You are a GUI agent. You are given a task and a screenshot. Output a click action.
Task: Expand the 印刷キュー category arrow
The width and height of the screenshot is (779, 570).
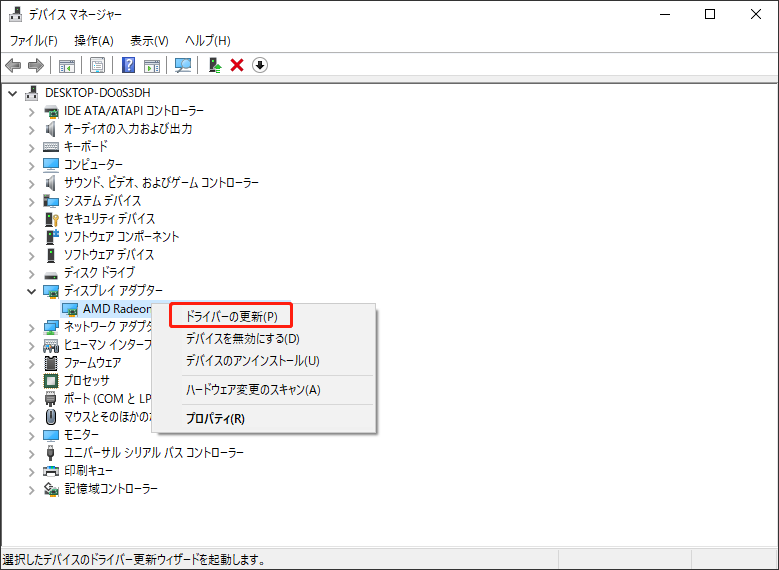(x=32, y=471)
